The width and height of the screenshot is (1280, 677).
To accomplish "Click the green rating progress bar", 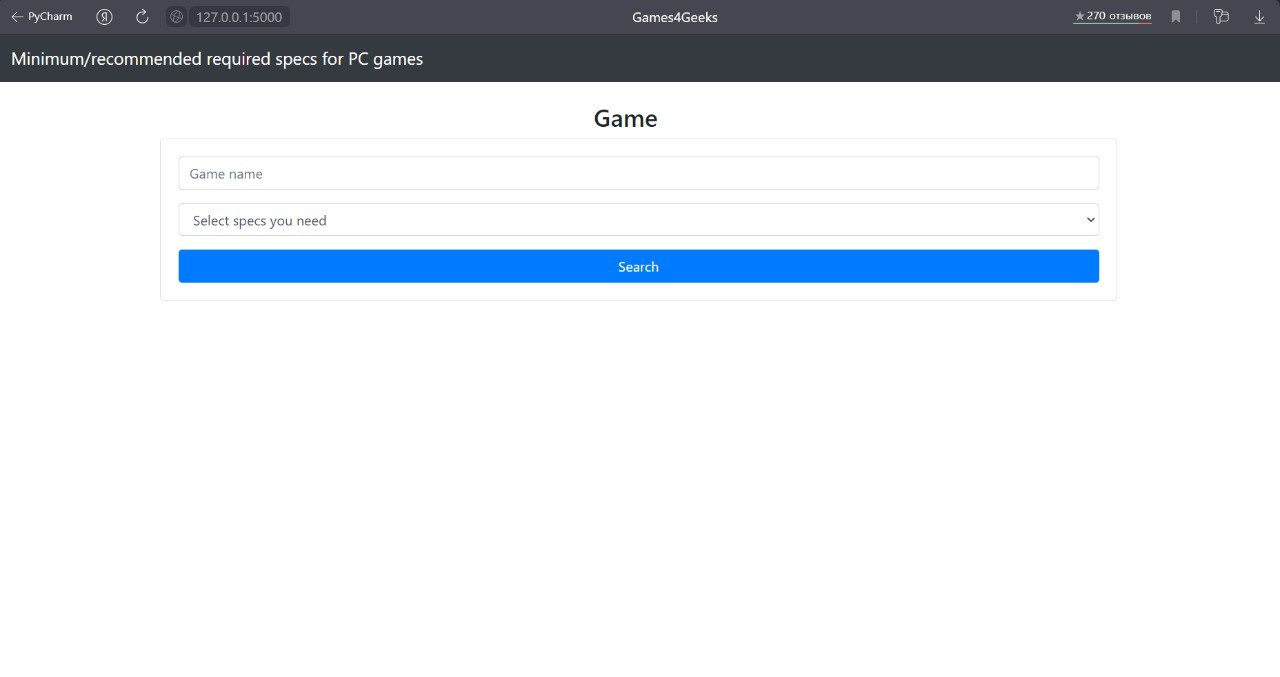I will (x=1105, y=22).
